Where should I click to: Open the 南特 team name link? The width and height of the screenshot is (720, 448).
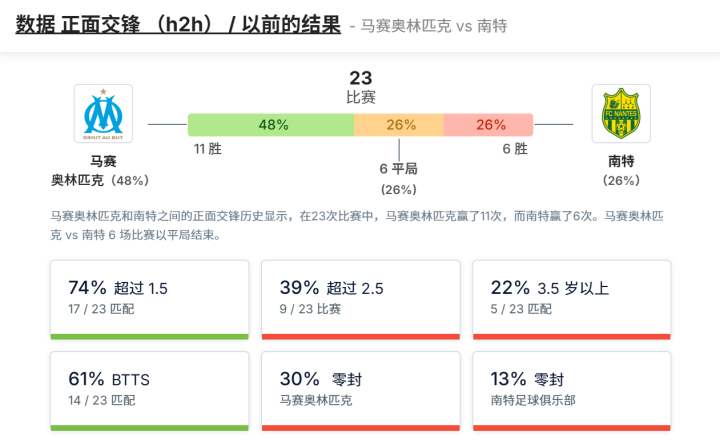(x=621, y=161)
